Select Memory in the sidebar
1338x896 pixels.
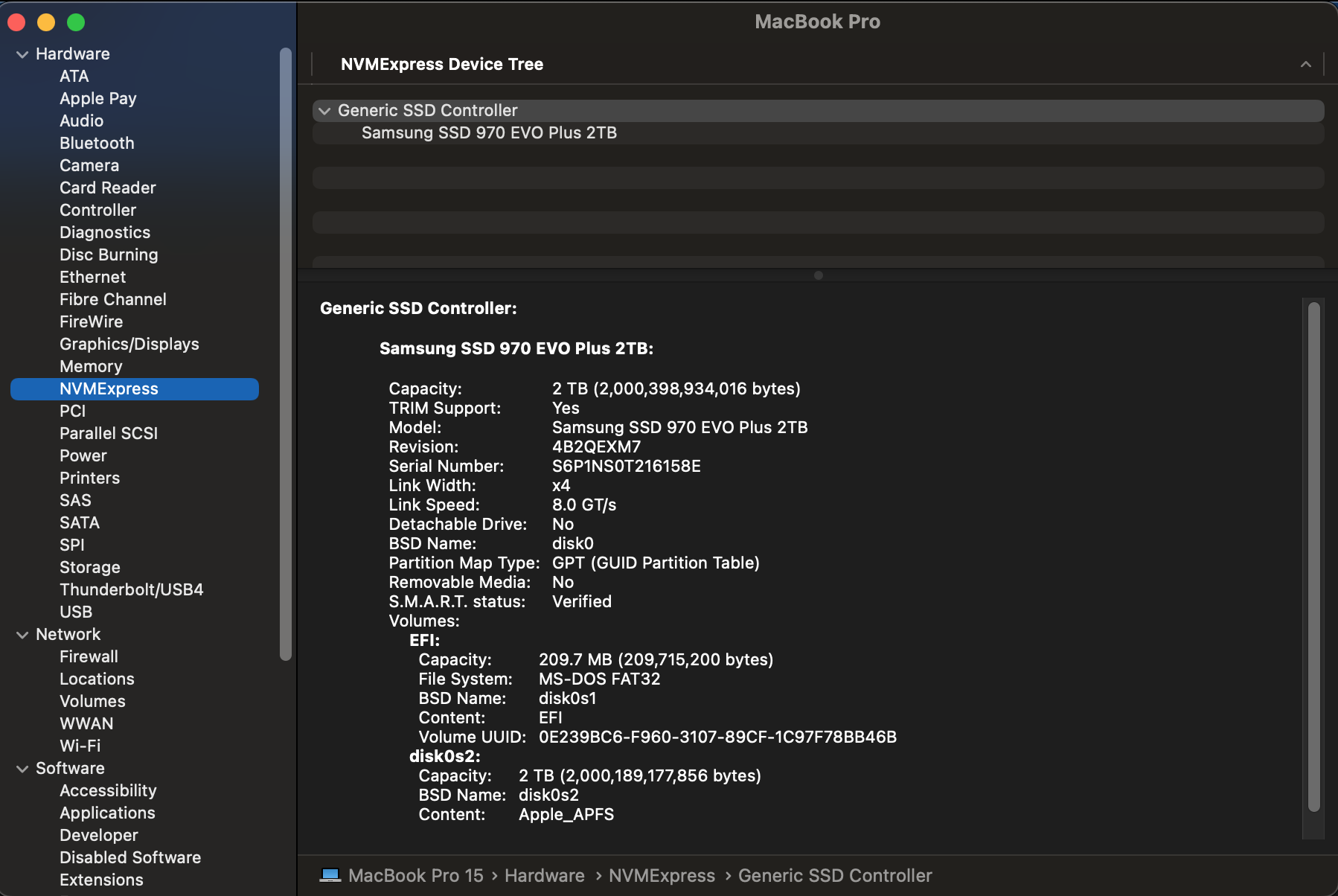click(x=91, y=367)
